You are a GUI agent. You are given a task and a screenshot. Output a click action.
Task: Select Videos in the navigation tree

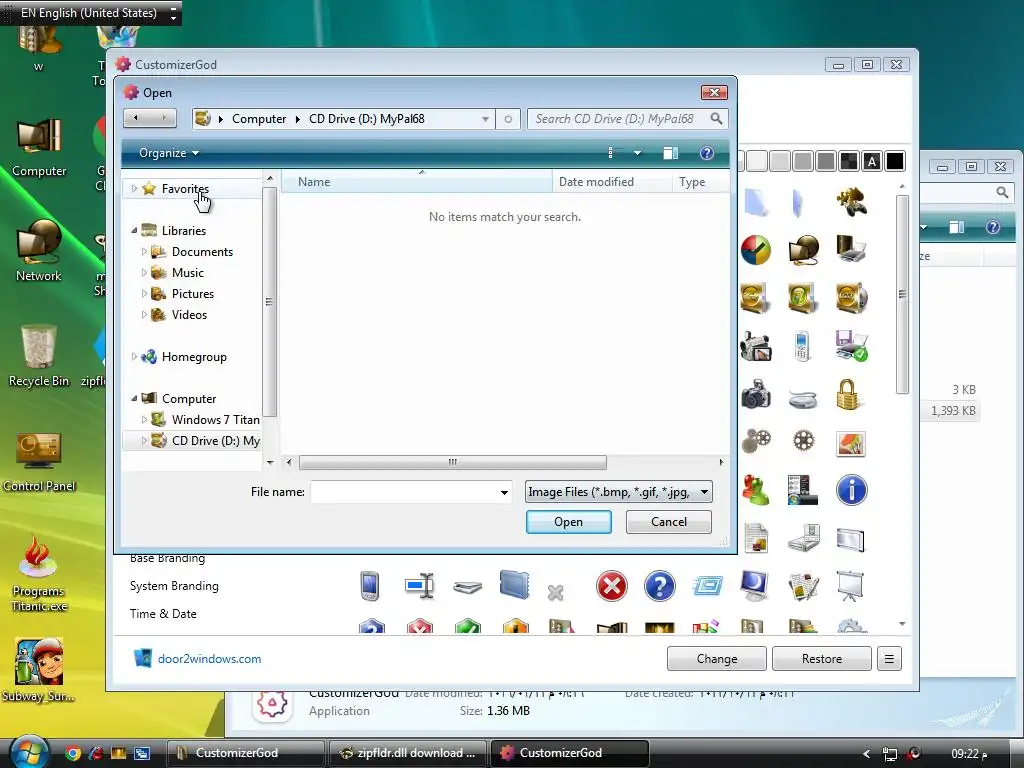tap(189, 314)
